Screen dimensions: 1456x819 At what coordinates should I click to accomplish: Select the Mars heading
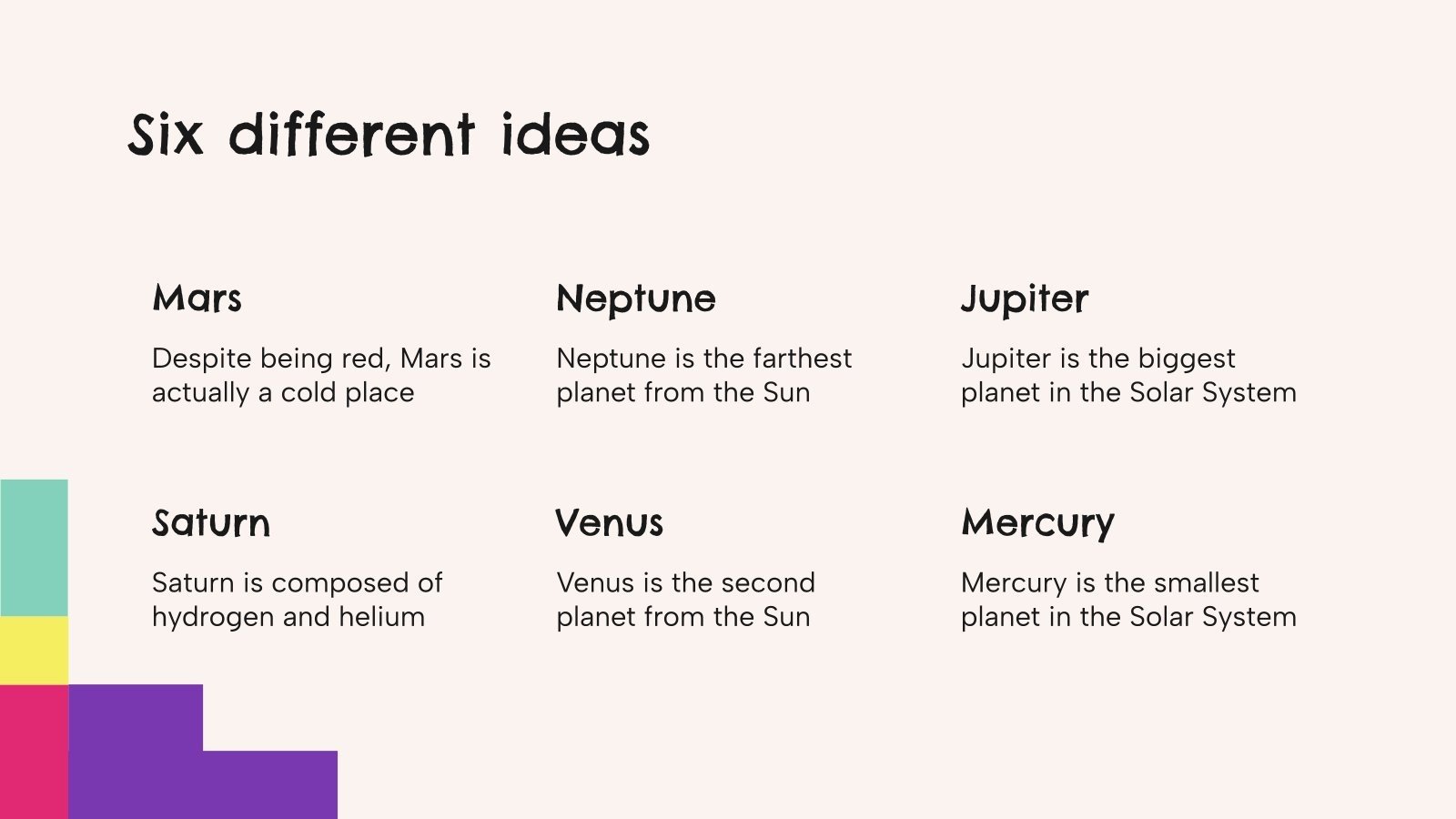click(x=197, y=298)
